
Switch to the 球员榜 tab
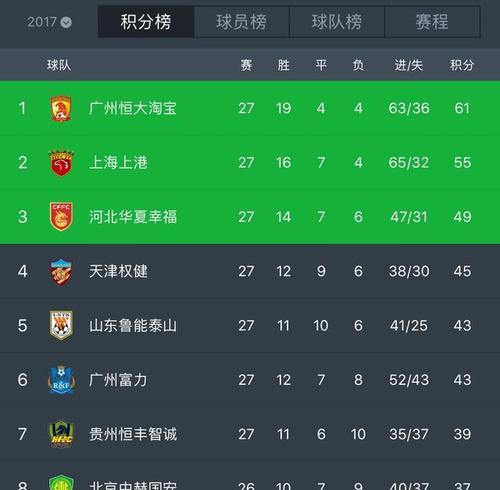[x=241, y=22]
